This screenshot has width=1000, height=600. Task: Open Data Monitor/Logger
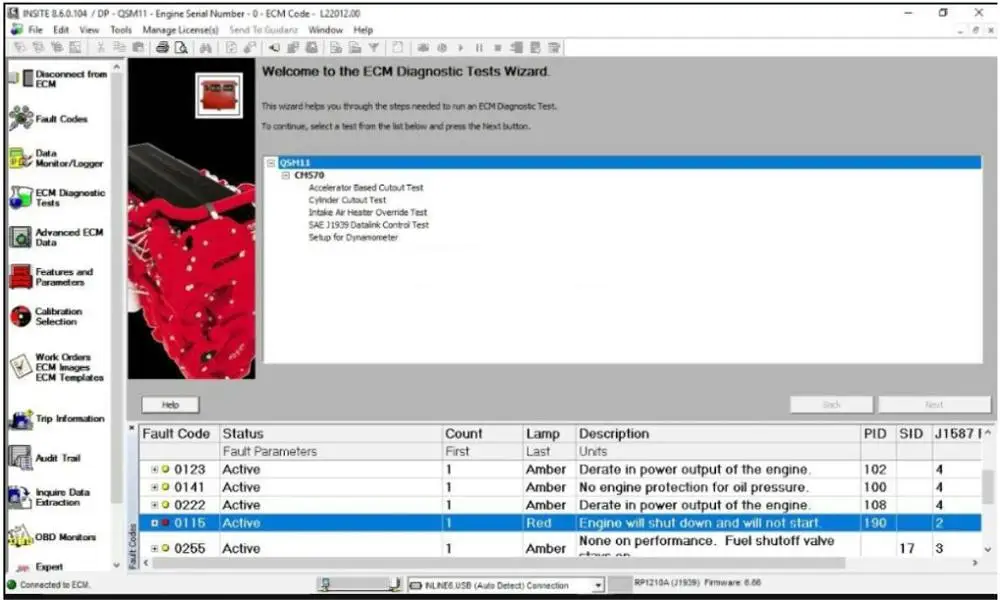coord(56,158)
